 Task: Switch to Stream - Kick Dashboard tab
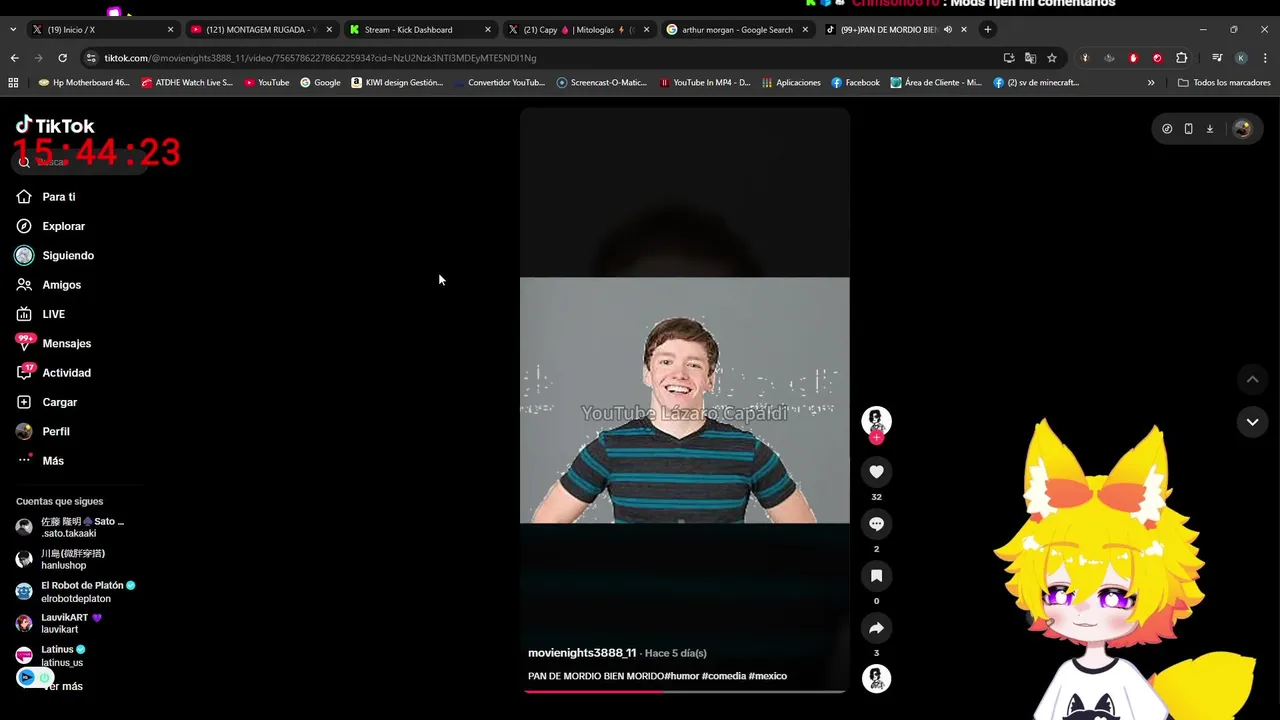tap(419, 30)
